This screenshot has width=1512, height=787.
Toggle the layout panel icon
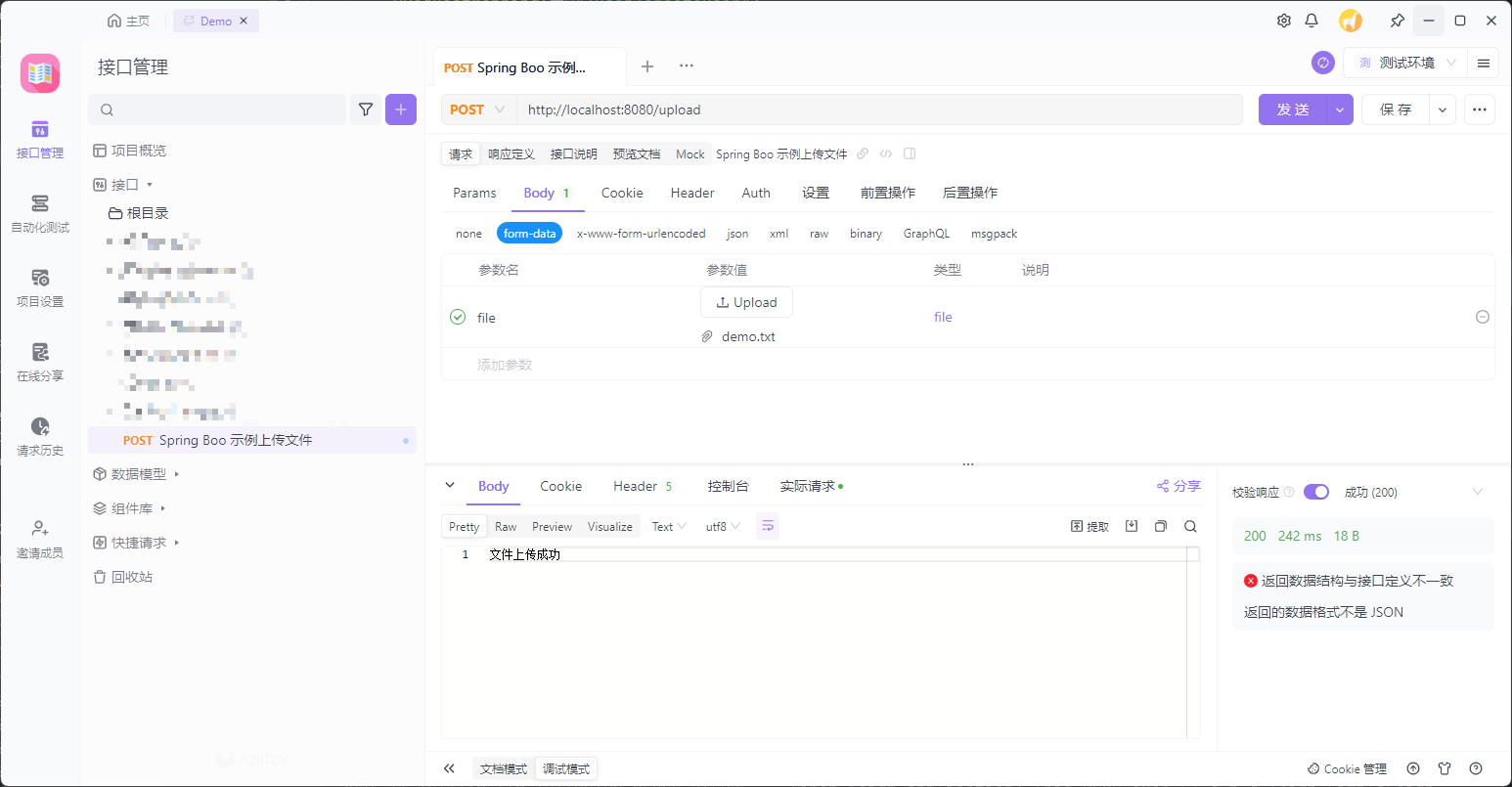tap(910, 153)
